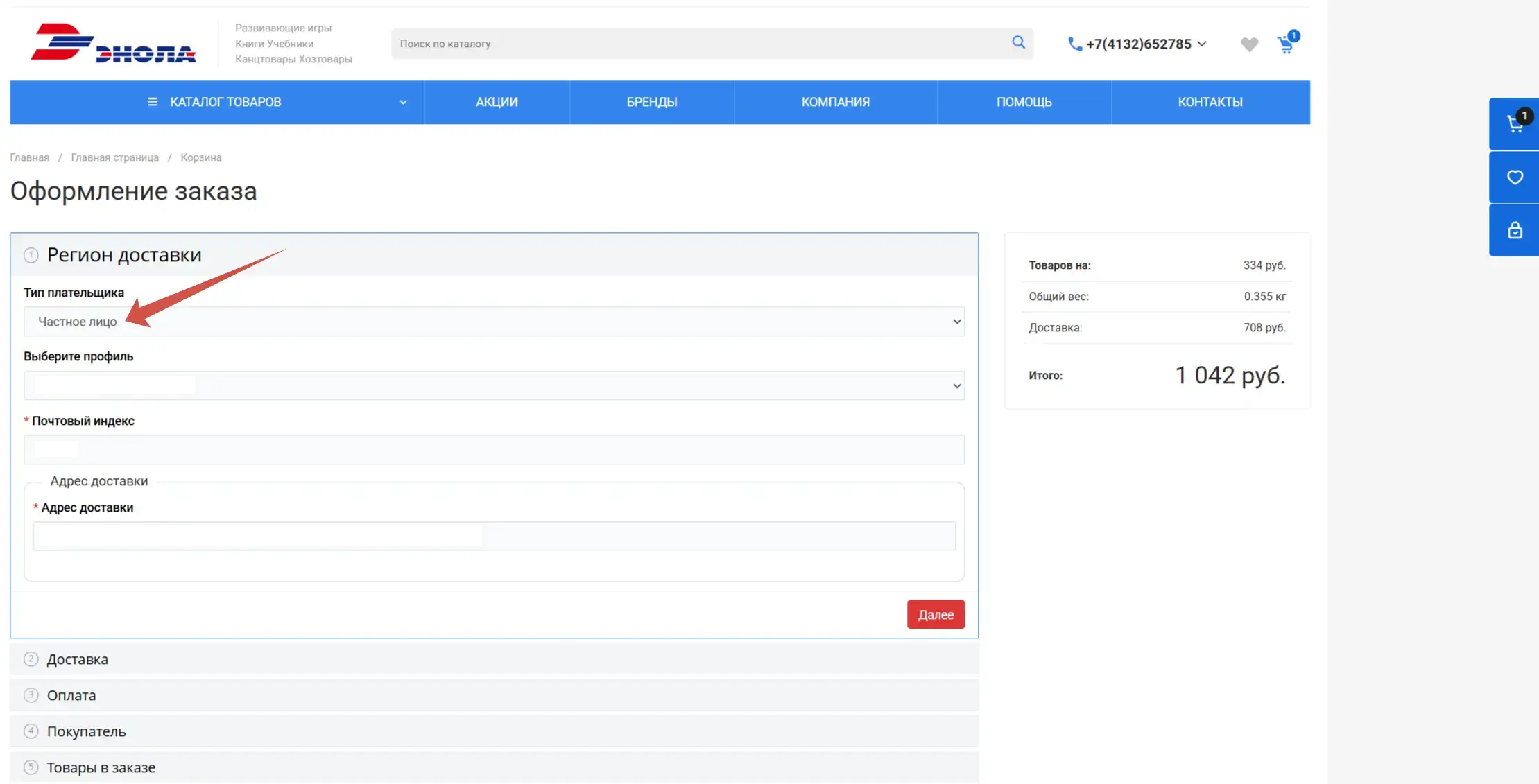Click the search magnifier icon
Image resolution: width=1539 pixels, height=784 pixels.
click(1017, 43)
